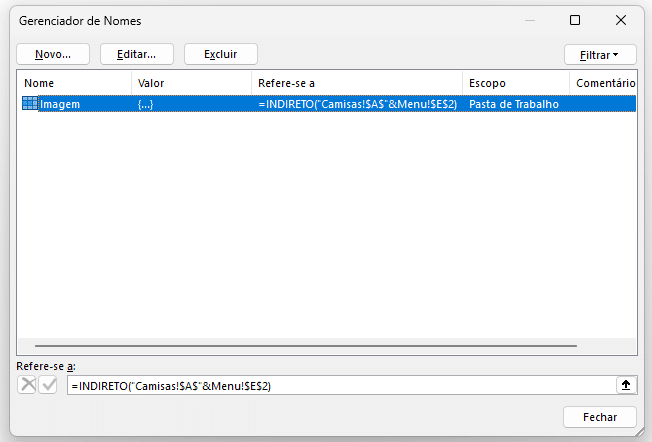Click Pasta de Trabalho scope cell
This screenshot has height=442, width=652.
pyautogui.click(x=514, y=104)
